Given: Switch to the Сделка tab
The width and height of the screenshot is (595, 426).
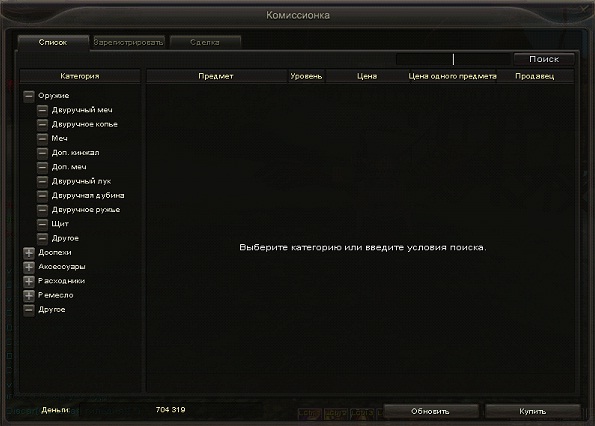Looking at the screenshot, I should click(x=205, y=42).
